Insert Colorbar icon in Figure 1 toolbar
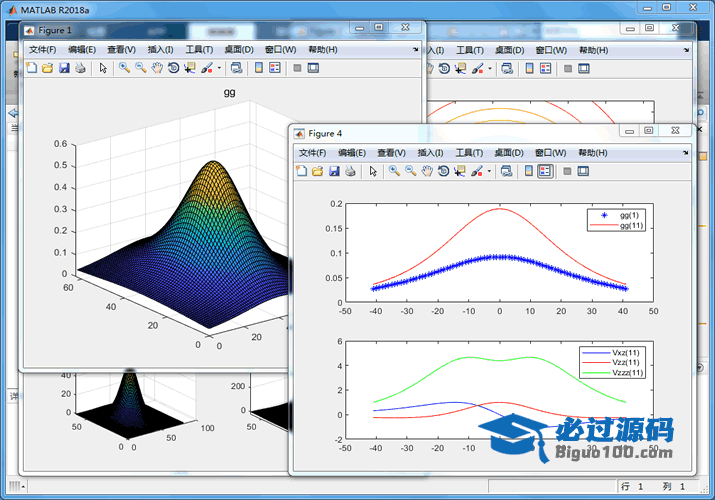This screenshot has height=500, width=715. coord(259,68)
